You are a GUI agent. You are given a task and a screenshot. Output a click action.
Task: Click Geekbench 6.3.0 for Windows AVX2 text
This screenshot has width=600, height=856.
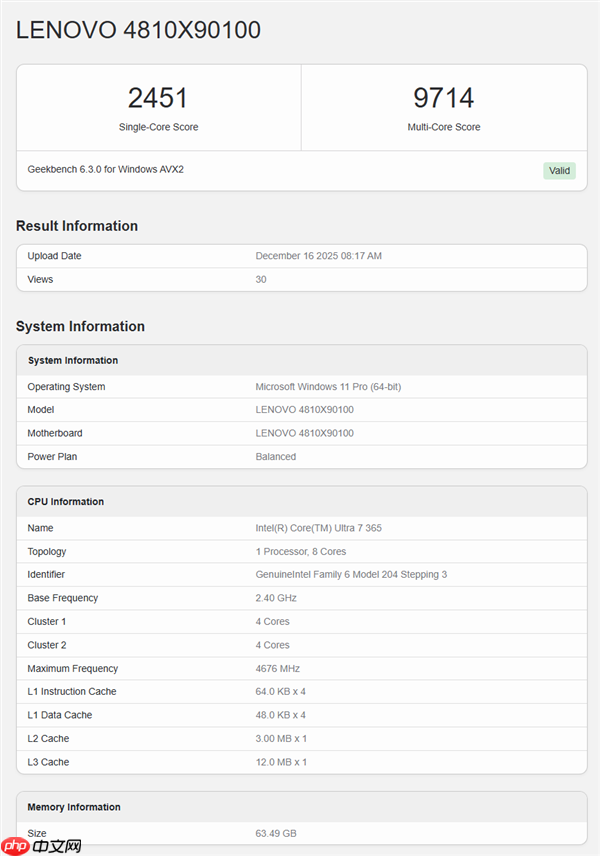[x=105, y=169]
